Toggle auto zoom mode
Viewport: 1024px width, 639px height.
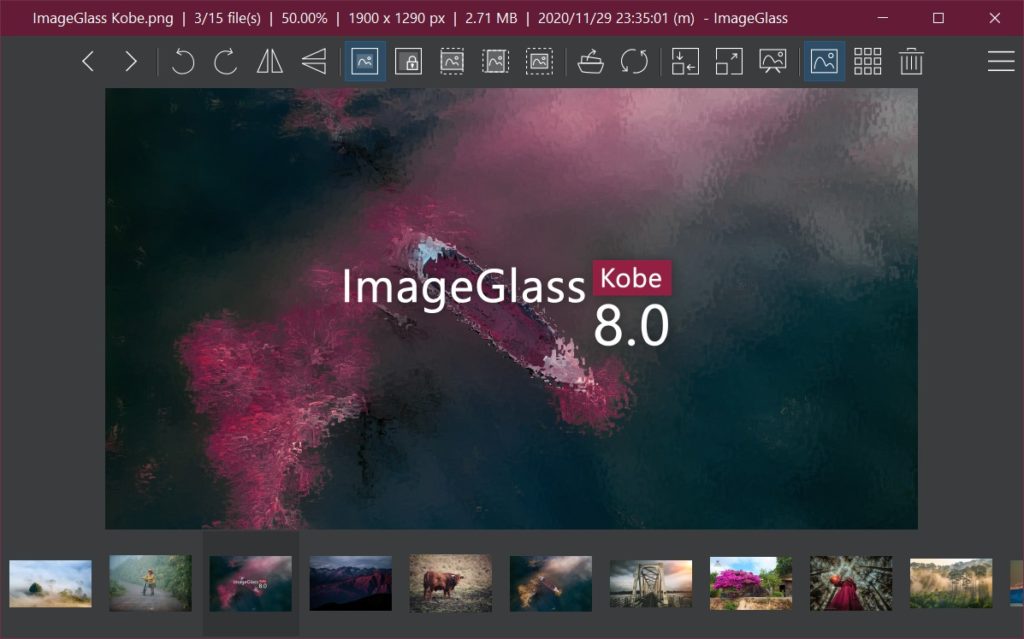pos(364,61)
